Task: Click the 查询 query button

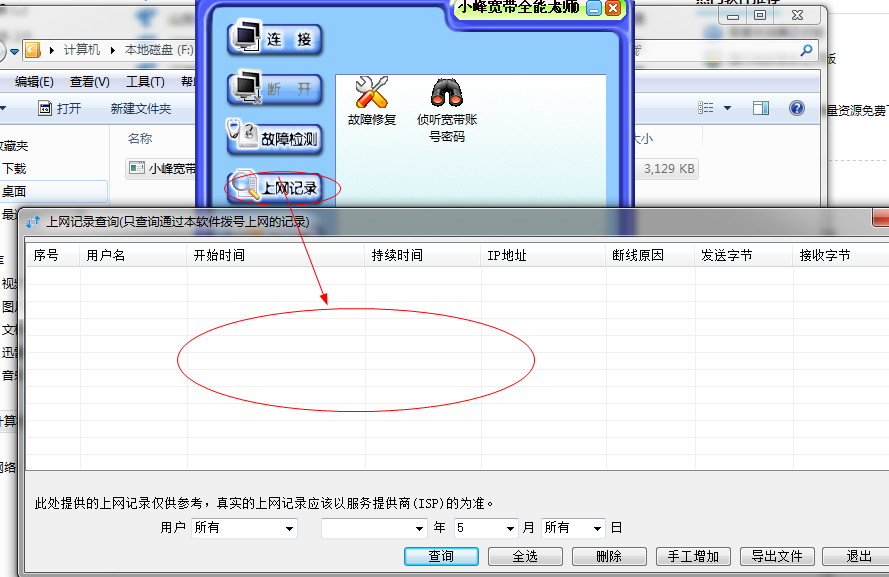Action: 440,556
